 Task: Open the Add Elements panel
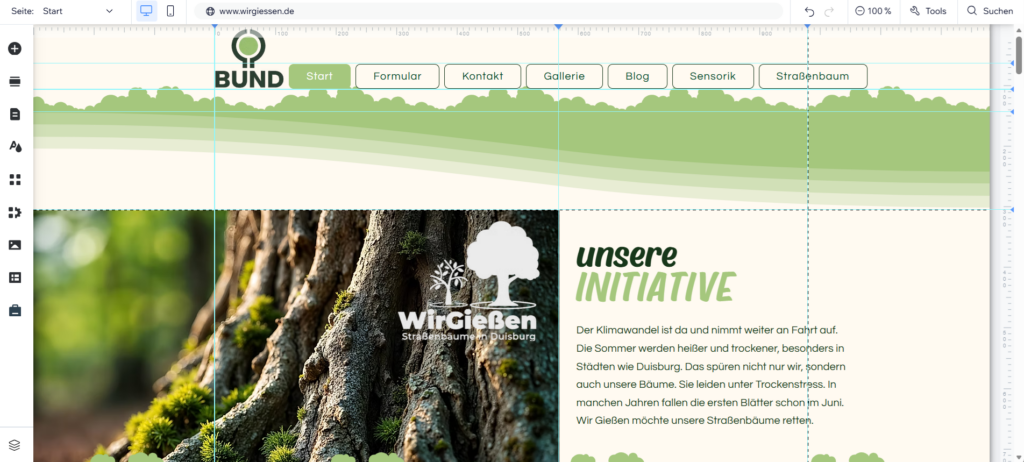coord(15,48)
